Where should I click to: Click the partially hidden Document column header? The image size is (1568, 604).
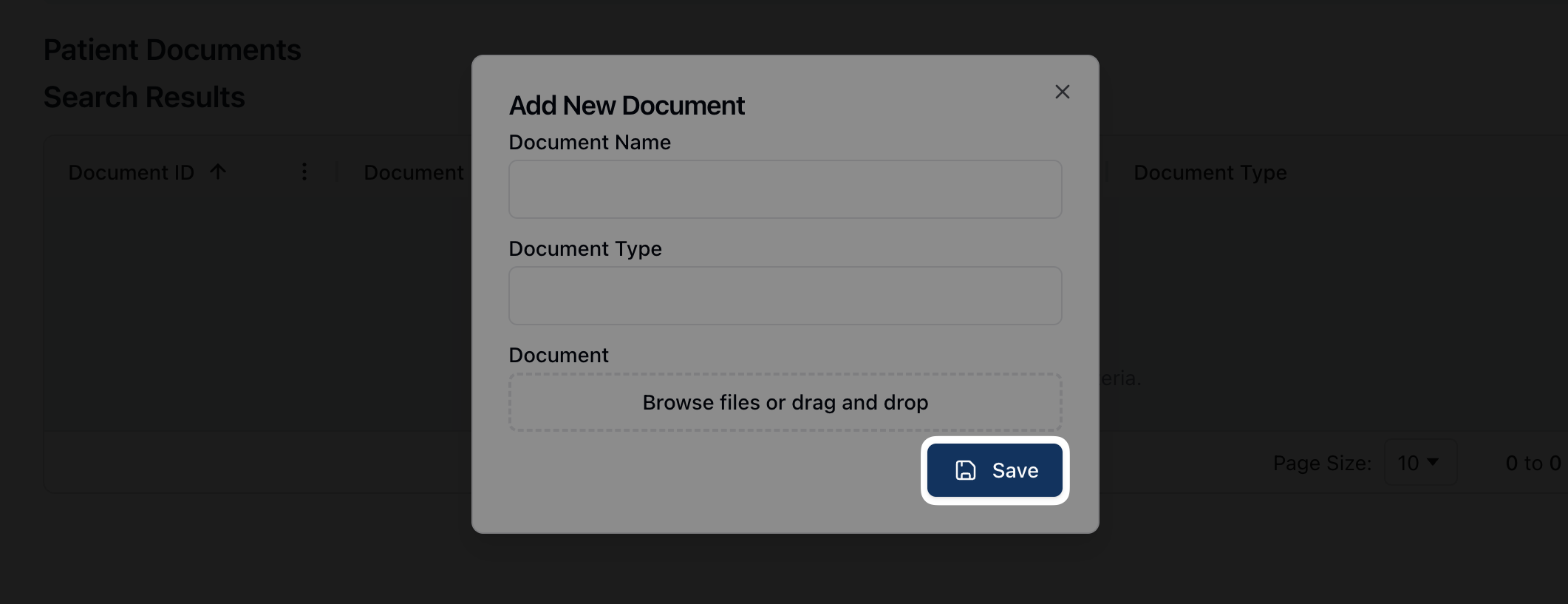413,172
